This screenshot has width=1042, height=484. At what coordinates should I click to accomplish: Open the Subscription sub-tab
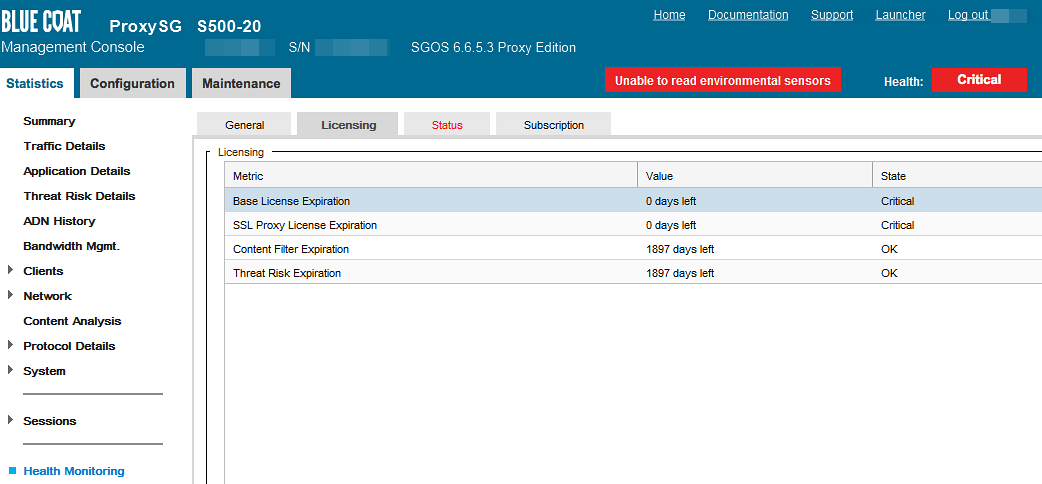pyautogui.click(x=554, y=124)
